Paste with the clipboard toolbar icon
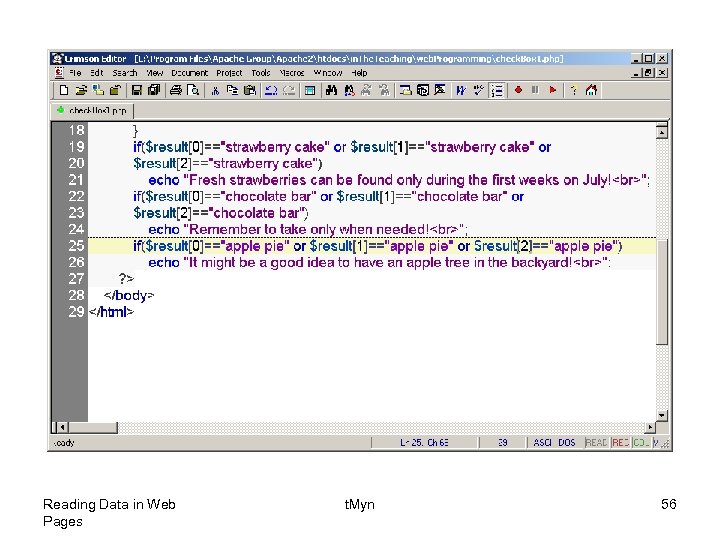Image resolution: width=720 pixels, height=540 pixels. tap(250, 90)
